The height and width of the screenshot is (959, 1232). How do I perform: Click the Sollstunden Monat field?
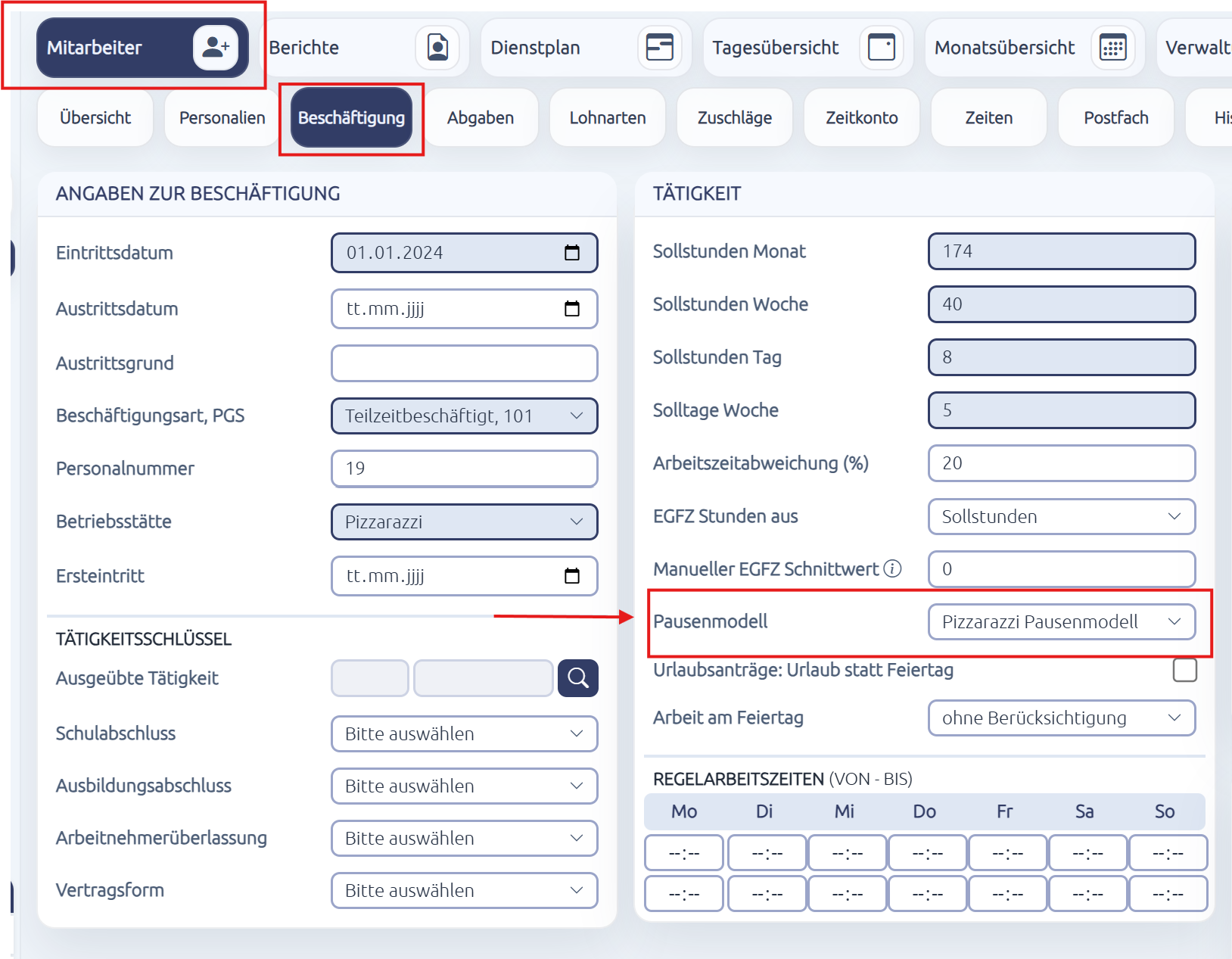click(1062, 251)
